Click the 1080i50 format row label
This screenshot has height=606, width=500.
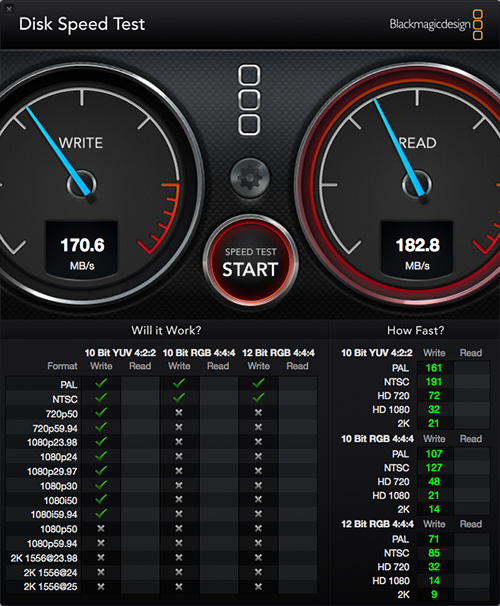[x=61, y=500]
